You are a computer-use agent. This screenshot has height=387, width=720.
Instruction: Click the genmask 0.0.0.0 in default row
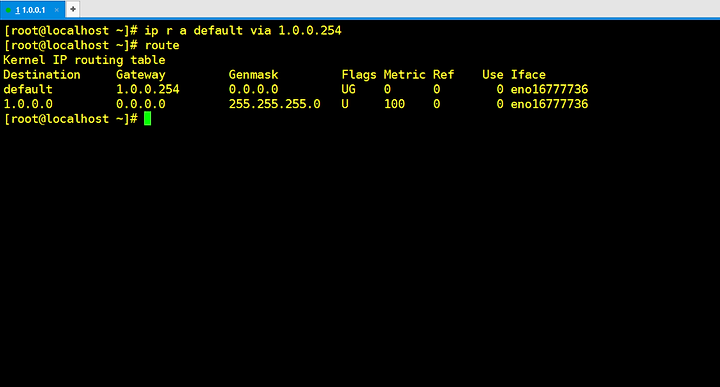253,90
